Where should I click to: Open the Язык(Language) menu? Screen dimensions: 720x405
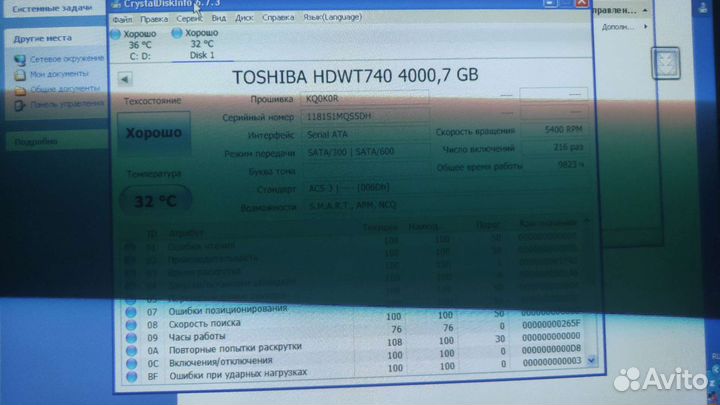point(332,17)
